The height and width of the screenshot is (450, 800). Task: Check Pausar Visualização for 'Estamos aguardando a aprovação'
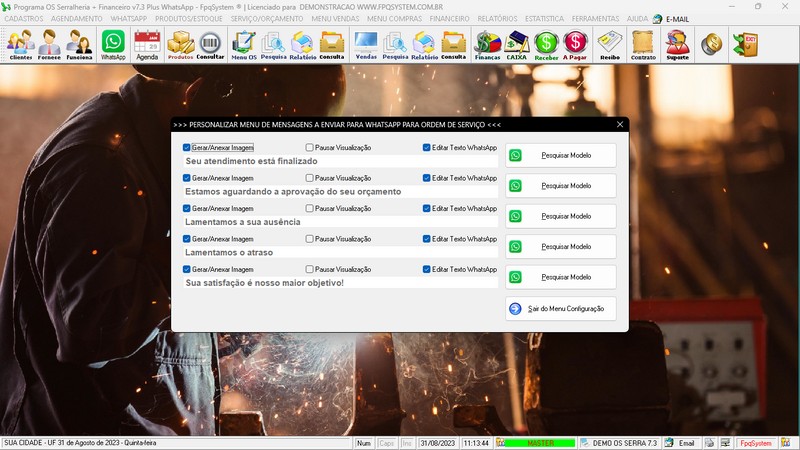pos(309,178)
